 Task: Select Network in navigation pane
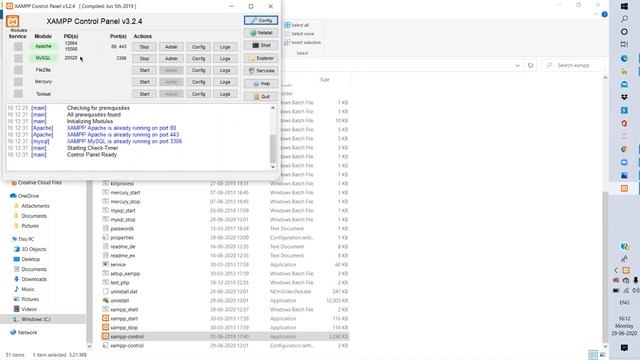tap(24, 333)
